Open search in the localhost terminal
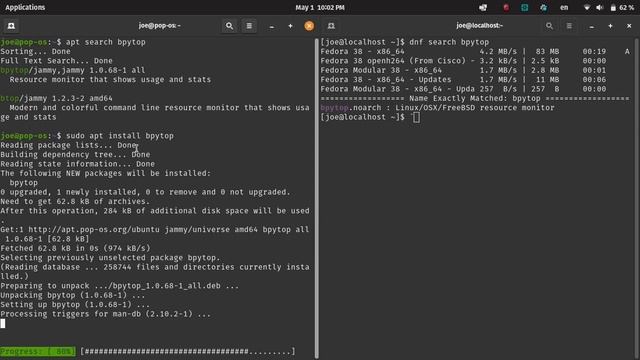Image resolution: width=640 pixels, height=360 pixels. tap(549, 26)
